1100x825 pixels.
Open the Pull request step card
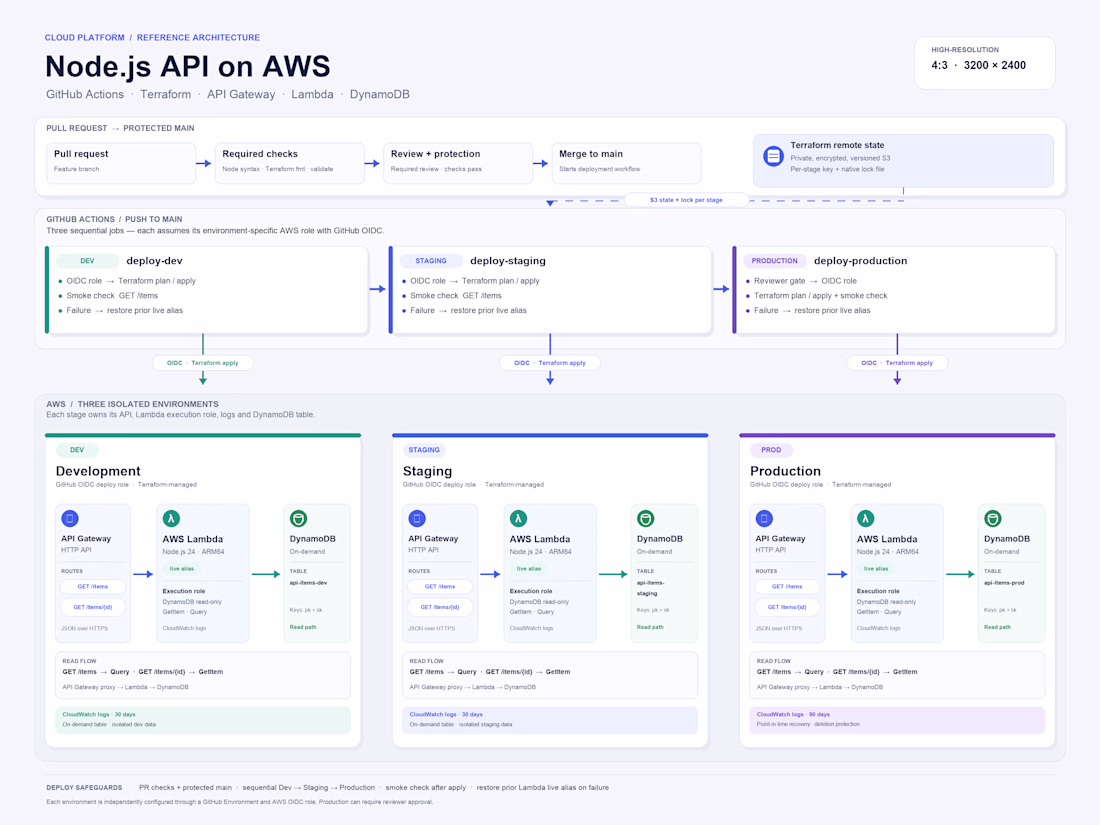coord(121,163)
